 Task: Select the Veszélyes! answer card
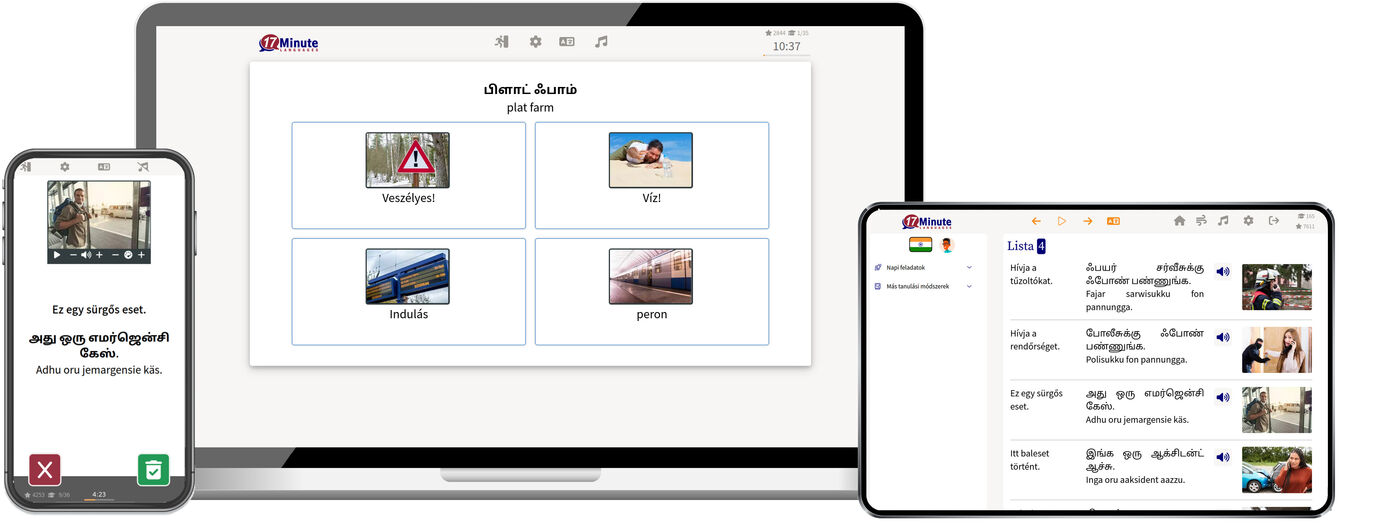(x=408, y=175)
